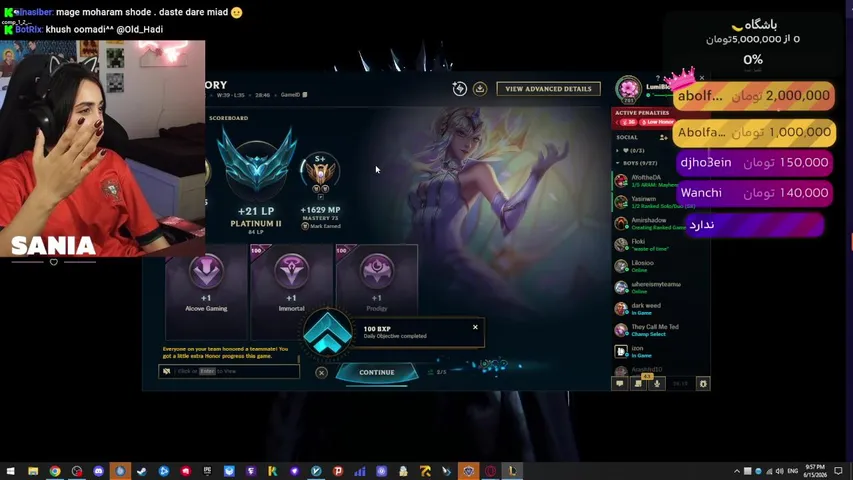Click the chat input field
This screenshot has height=480, width=853.
click(228, 371)
